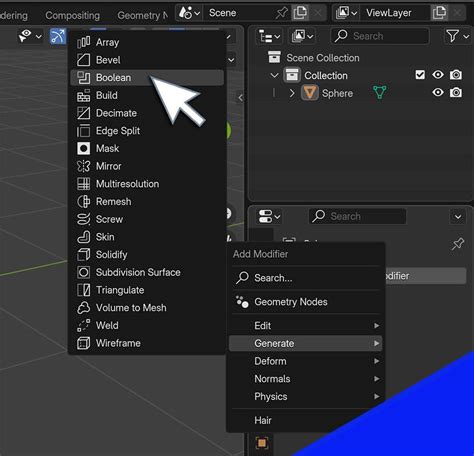
Task: Click the green mesh data icon beside Sphere
Action: tap(379, 92)
